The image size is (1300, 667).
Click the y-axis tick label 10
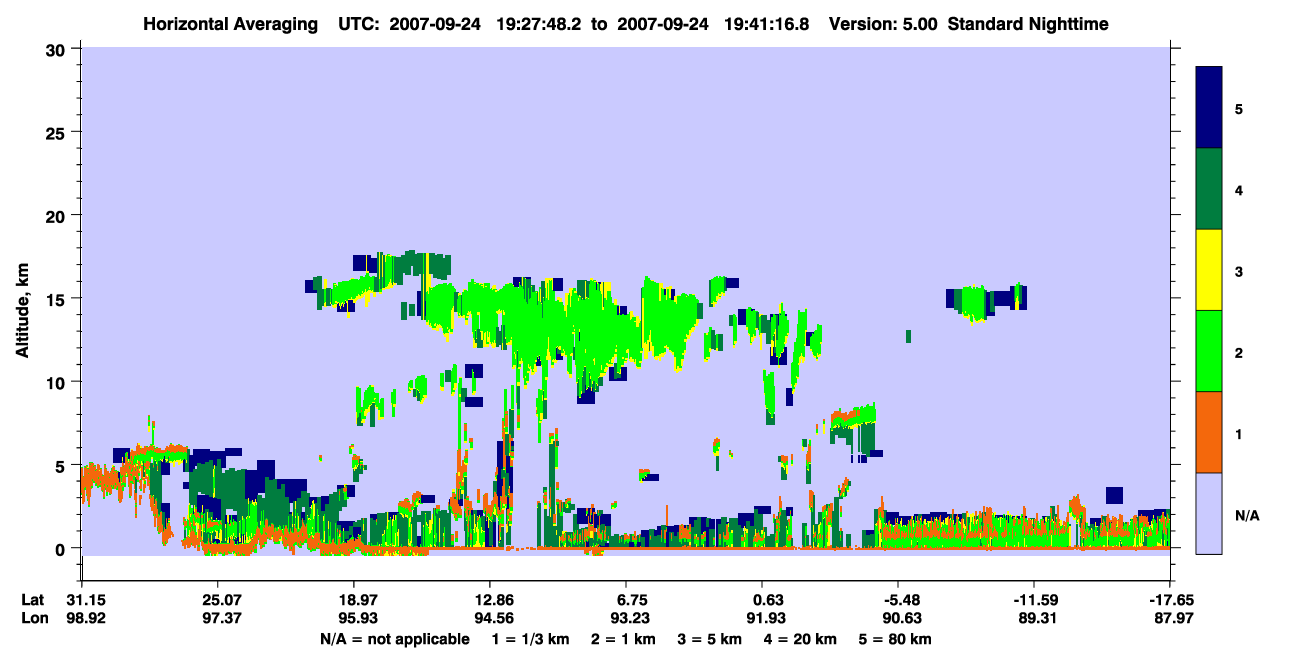point(57,382)
